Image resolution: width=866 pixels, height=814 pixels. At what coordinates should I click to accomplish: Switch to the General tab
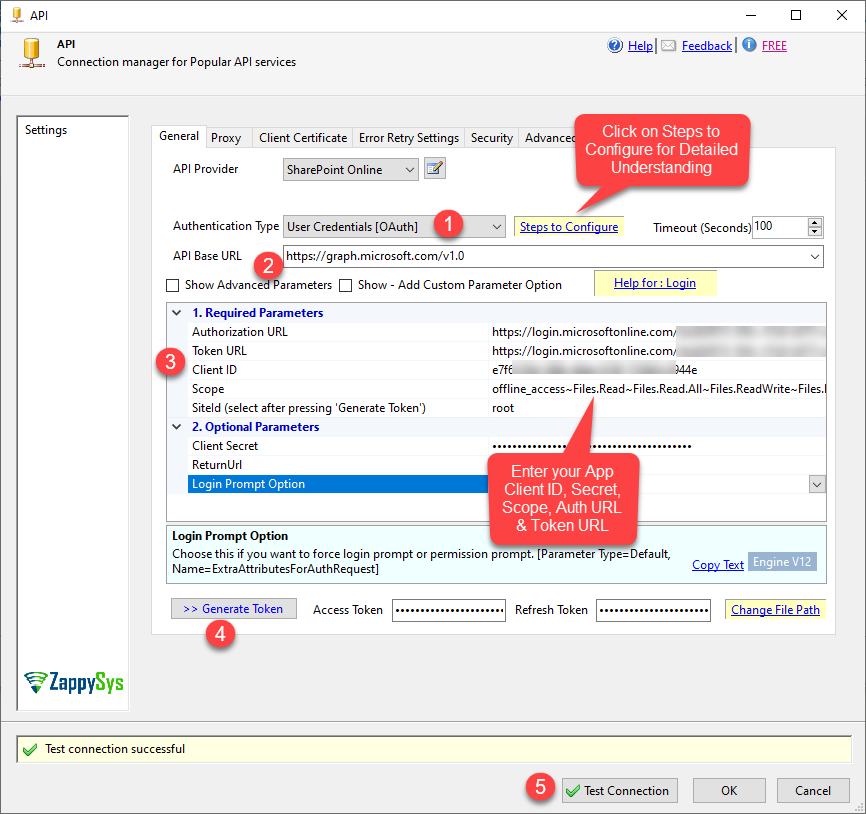(179, 136)
